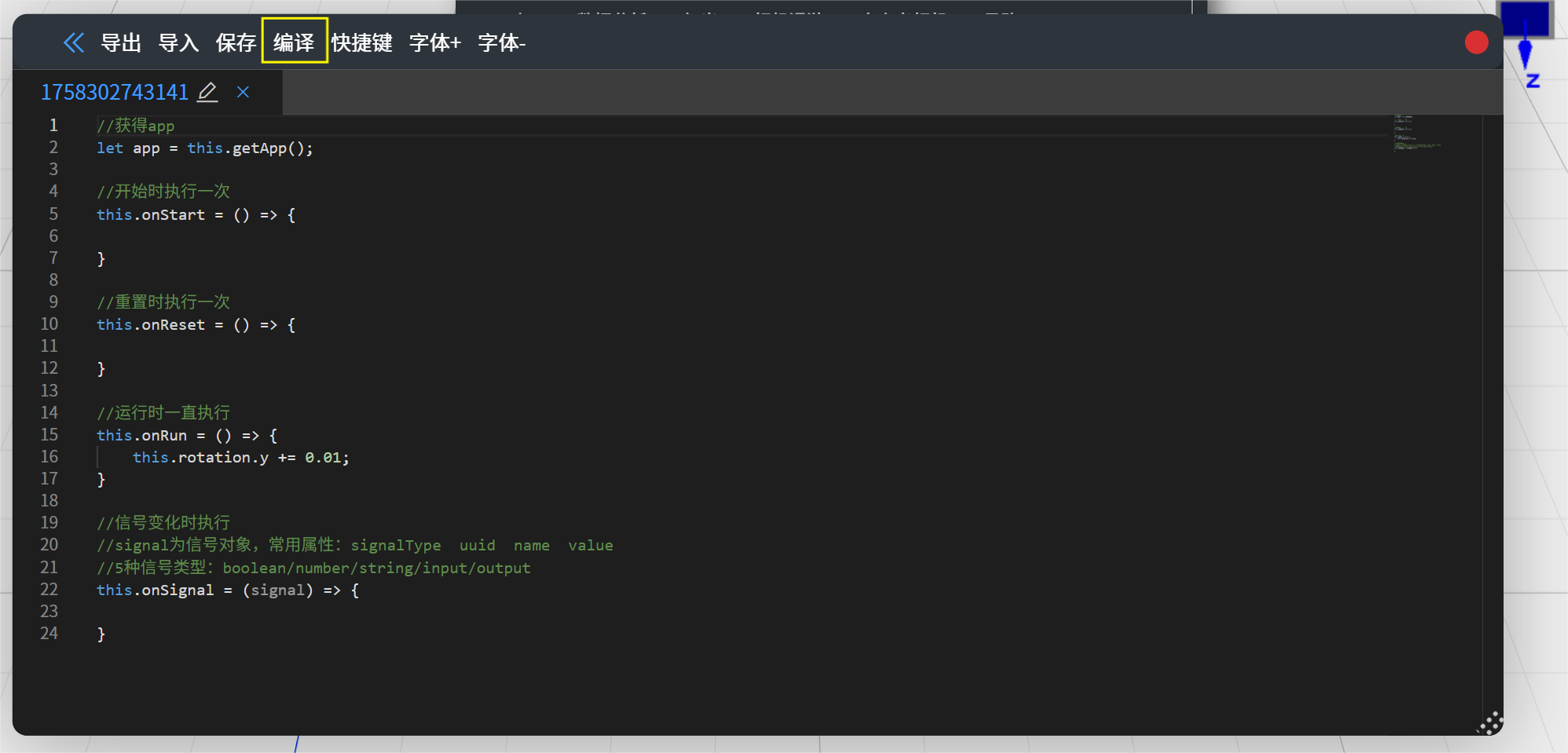The width and height of the screenshot is (1568, 753).
Task: Click the 导出 export button
Action: 121,42
